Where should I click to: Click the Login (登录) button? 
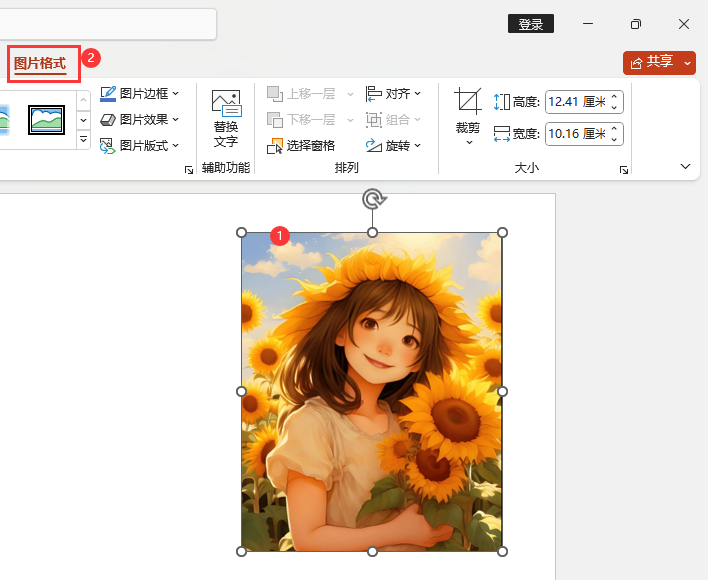pos(530,24)
